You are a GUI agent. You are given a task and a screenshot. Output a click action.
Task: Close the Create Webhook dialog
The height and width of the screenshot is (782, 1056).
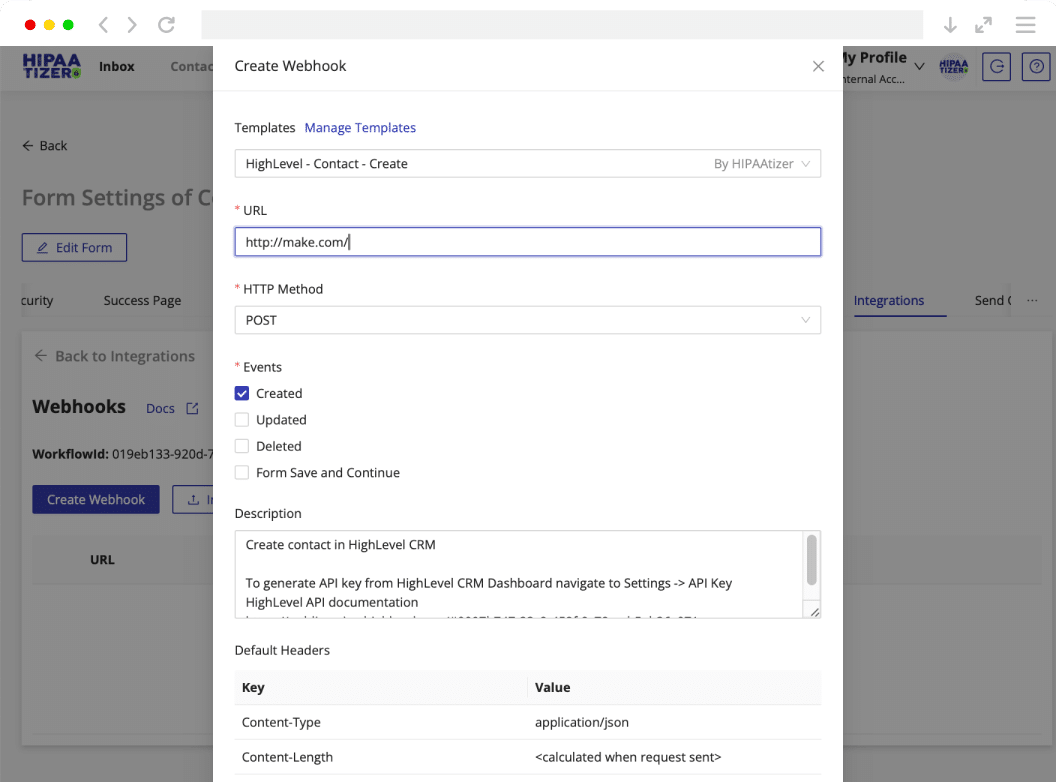point(818,66)
